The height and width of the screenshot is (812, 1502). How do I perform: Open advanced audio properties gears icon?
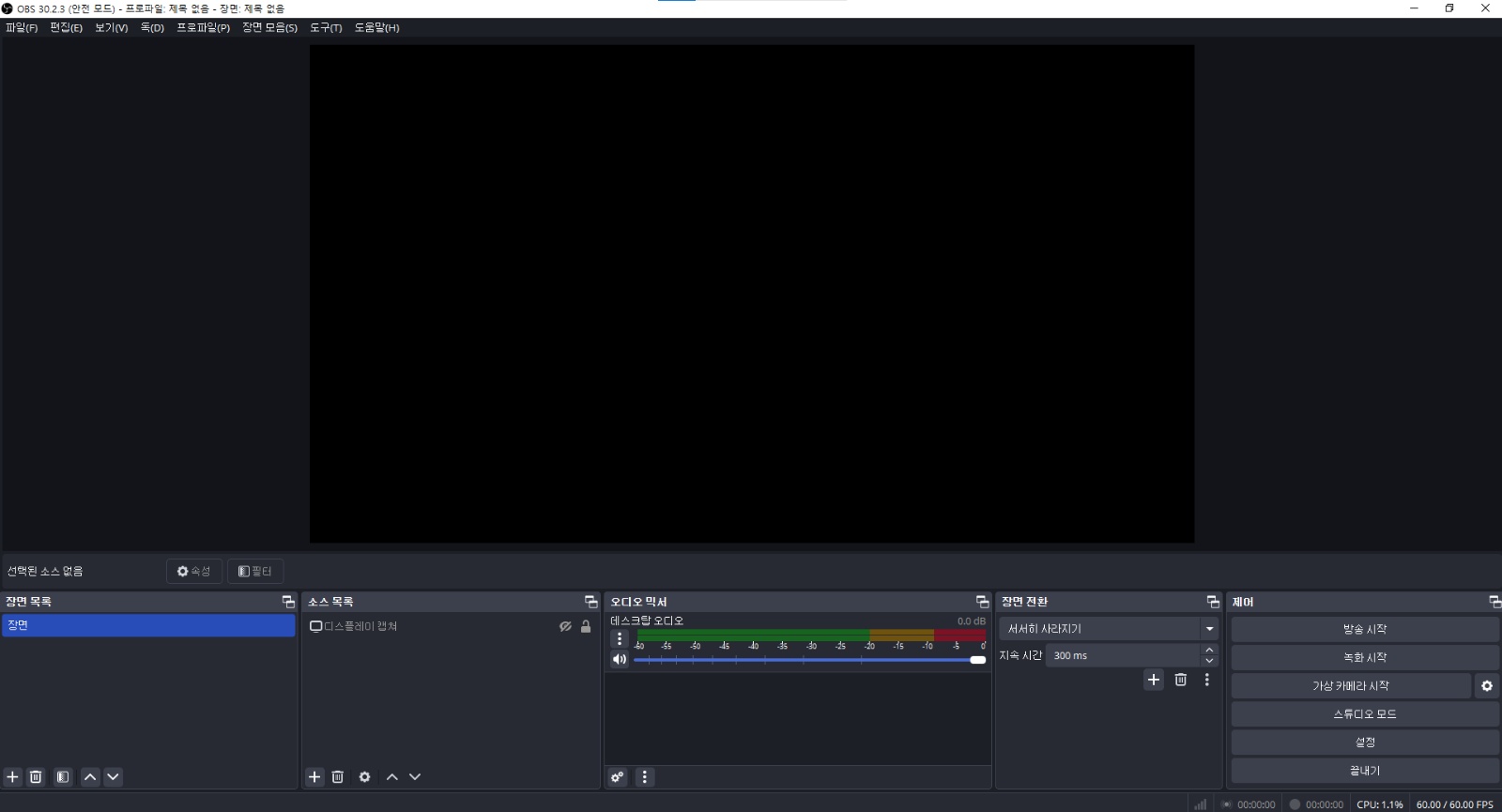pos(618,777)
